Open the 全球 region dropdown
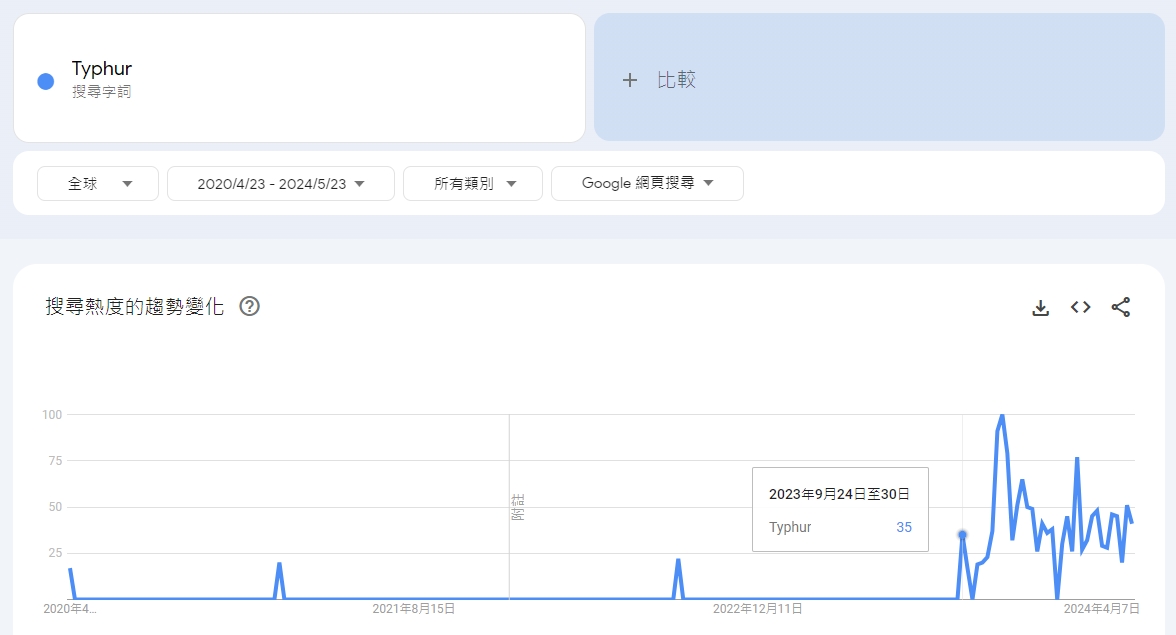Image resolution: width=1176 pixels, height=635 pixels. click(x=98, y=184)
